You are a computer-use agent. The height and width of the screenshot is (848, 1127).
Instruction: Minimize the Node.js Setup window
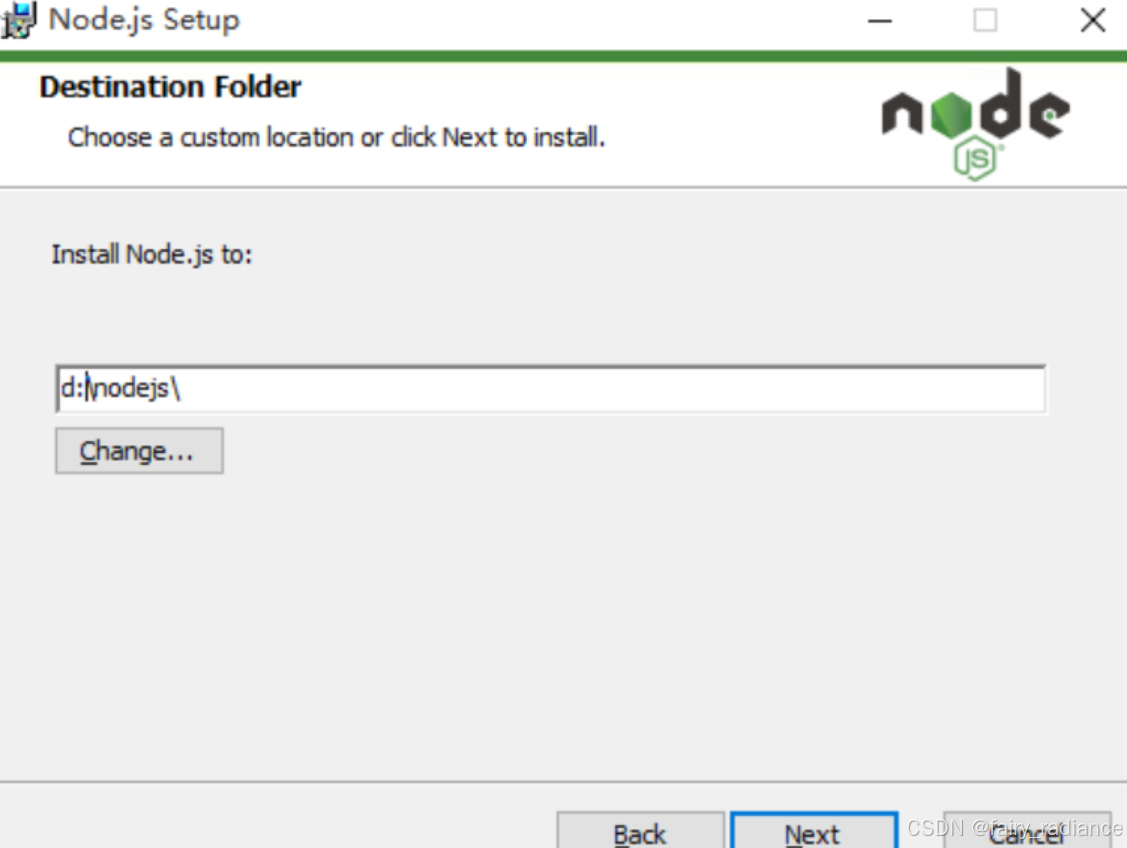880,21
